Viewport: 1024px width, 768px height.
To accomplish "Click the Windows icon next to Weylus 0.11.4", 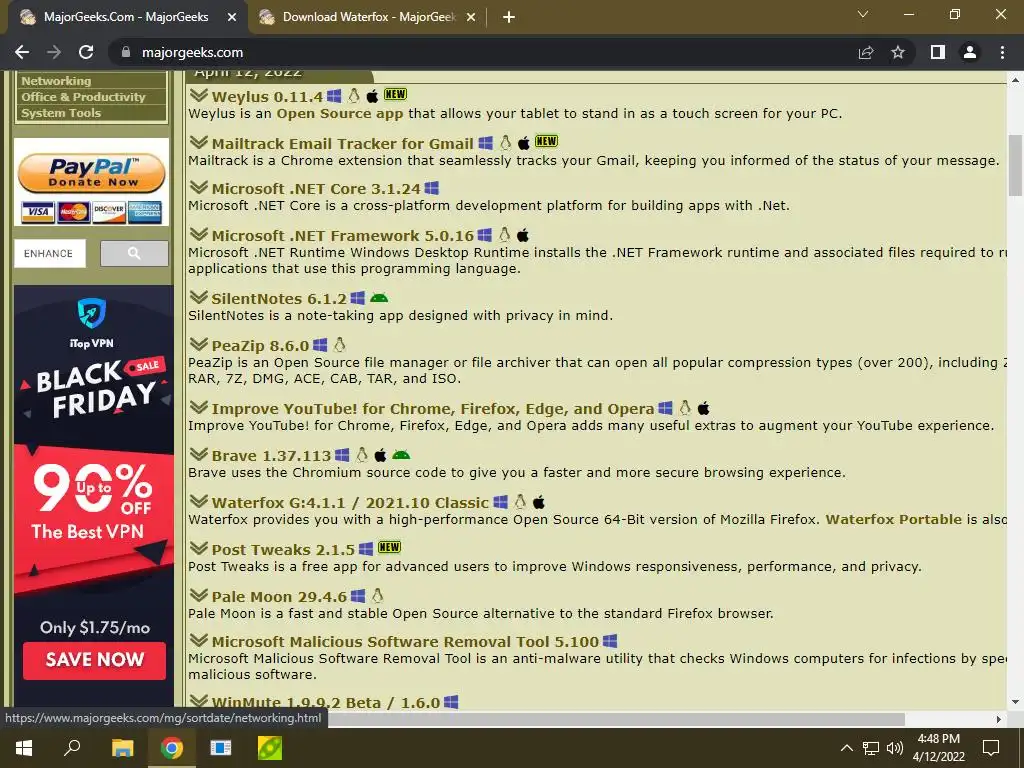I will (334, 96).
